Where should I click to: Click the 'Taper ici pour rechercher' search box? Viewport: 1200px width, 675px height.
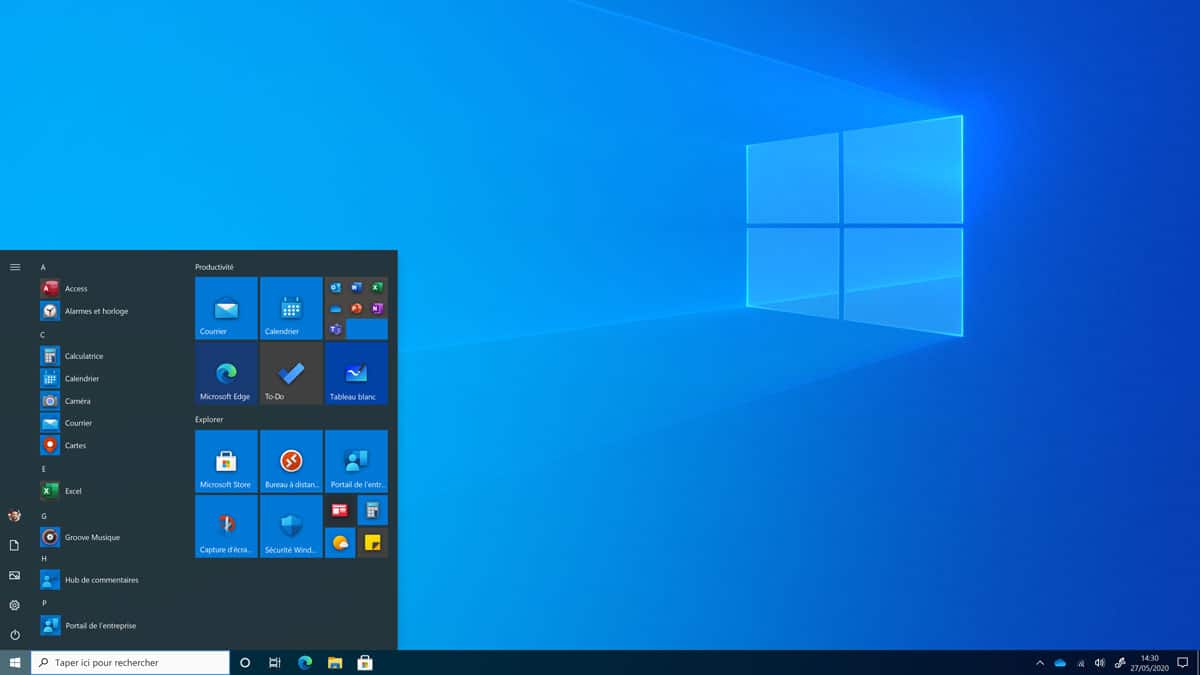pyautogui.click(x=130, y=662)
